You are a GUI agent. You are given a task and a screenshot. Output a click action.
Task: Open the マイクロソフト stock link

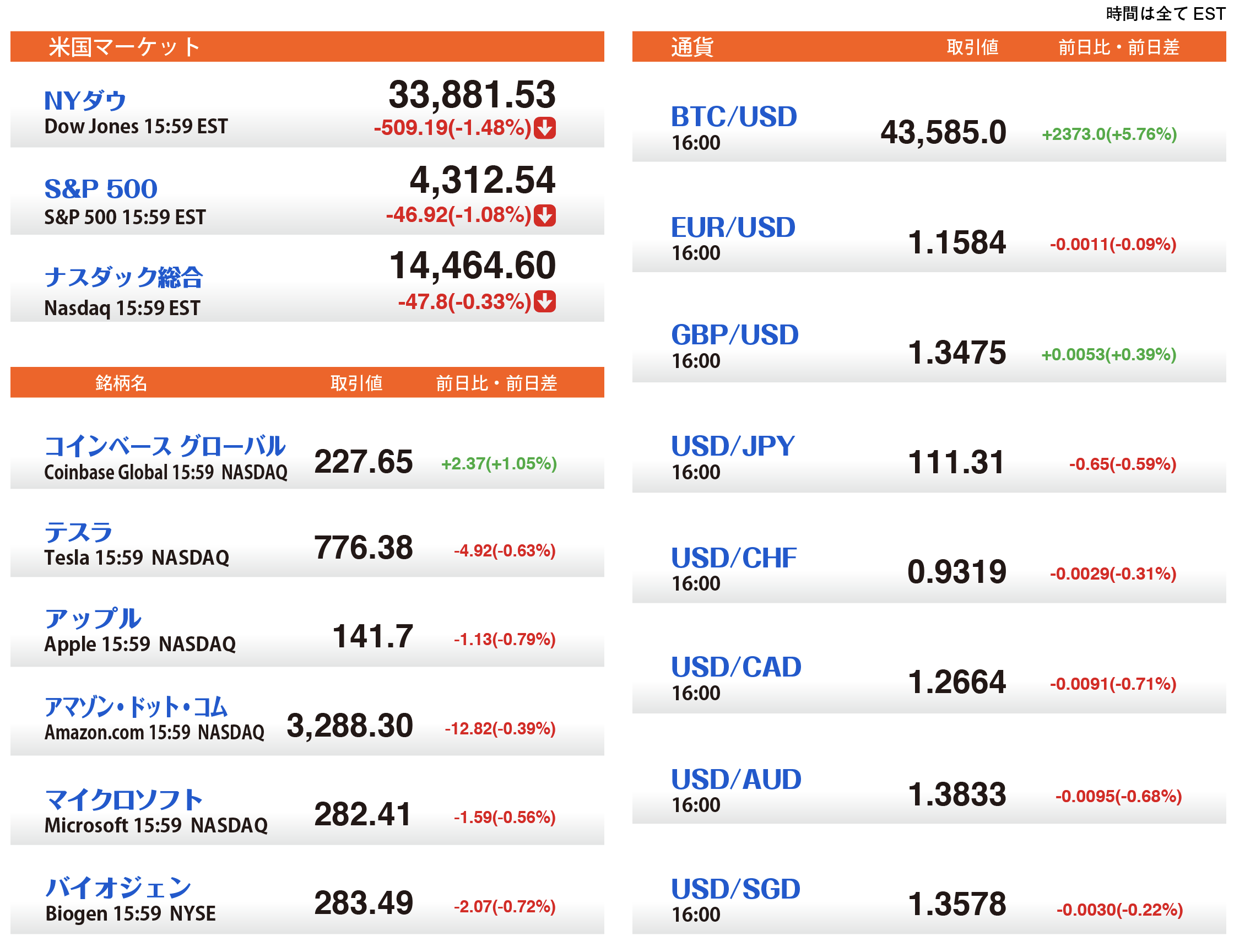[124, 799]
